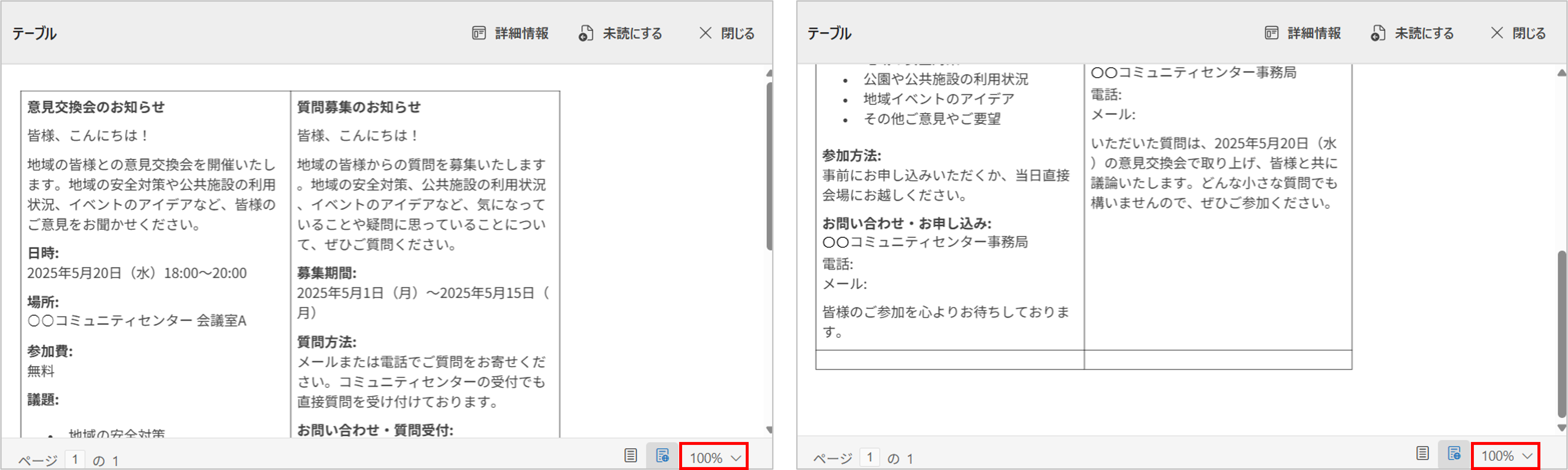Click the date text 2025年5月20日（水）18:00～20:00
The width and height of the screenshot is (1568, 470).
click(x=137, y=273)
